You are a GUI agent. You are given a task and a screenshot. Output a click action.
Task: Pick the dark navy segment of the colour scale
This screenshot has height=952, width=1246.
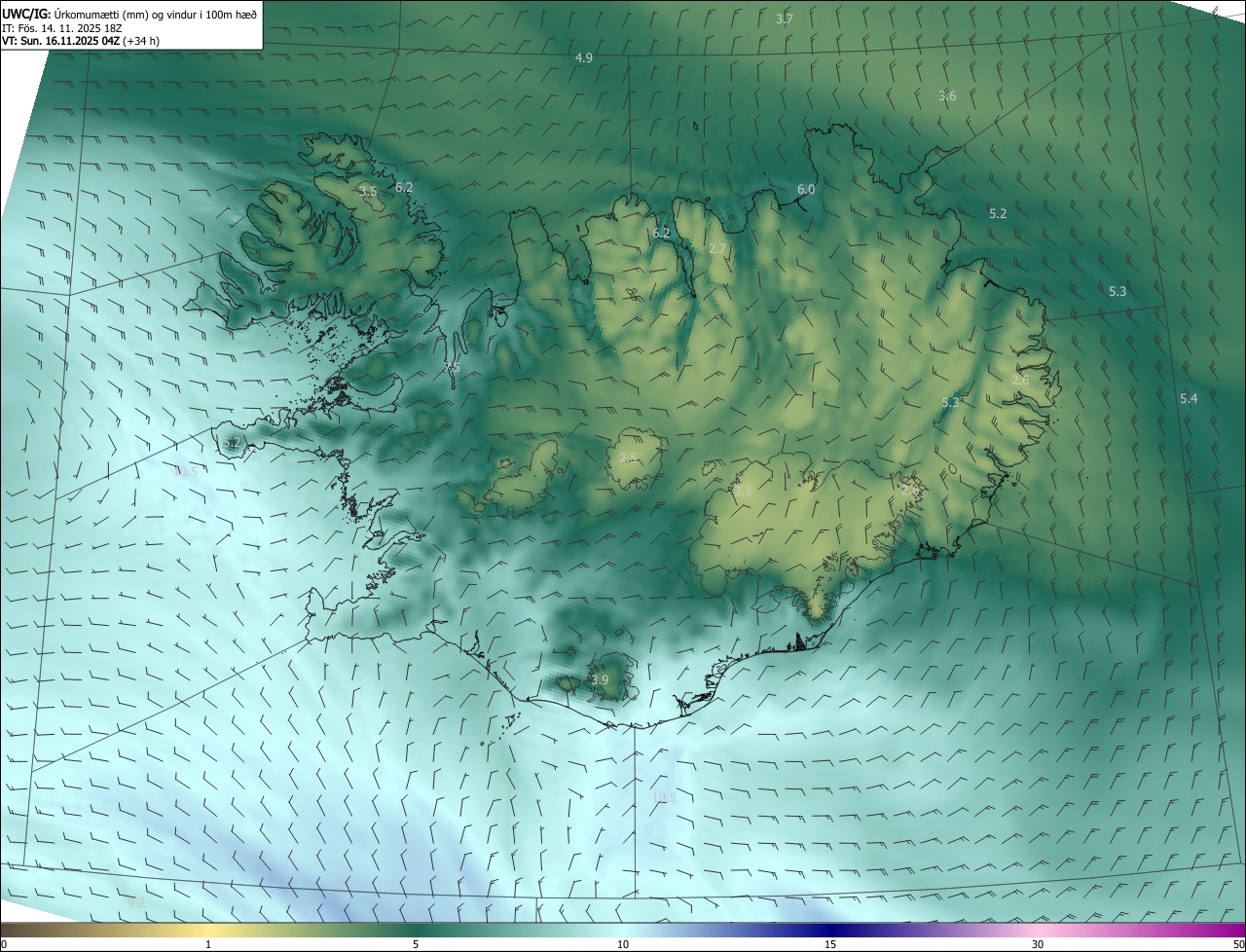point(830,930)
